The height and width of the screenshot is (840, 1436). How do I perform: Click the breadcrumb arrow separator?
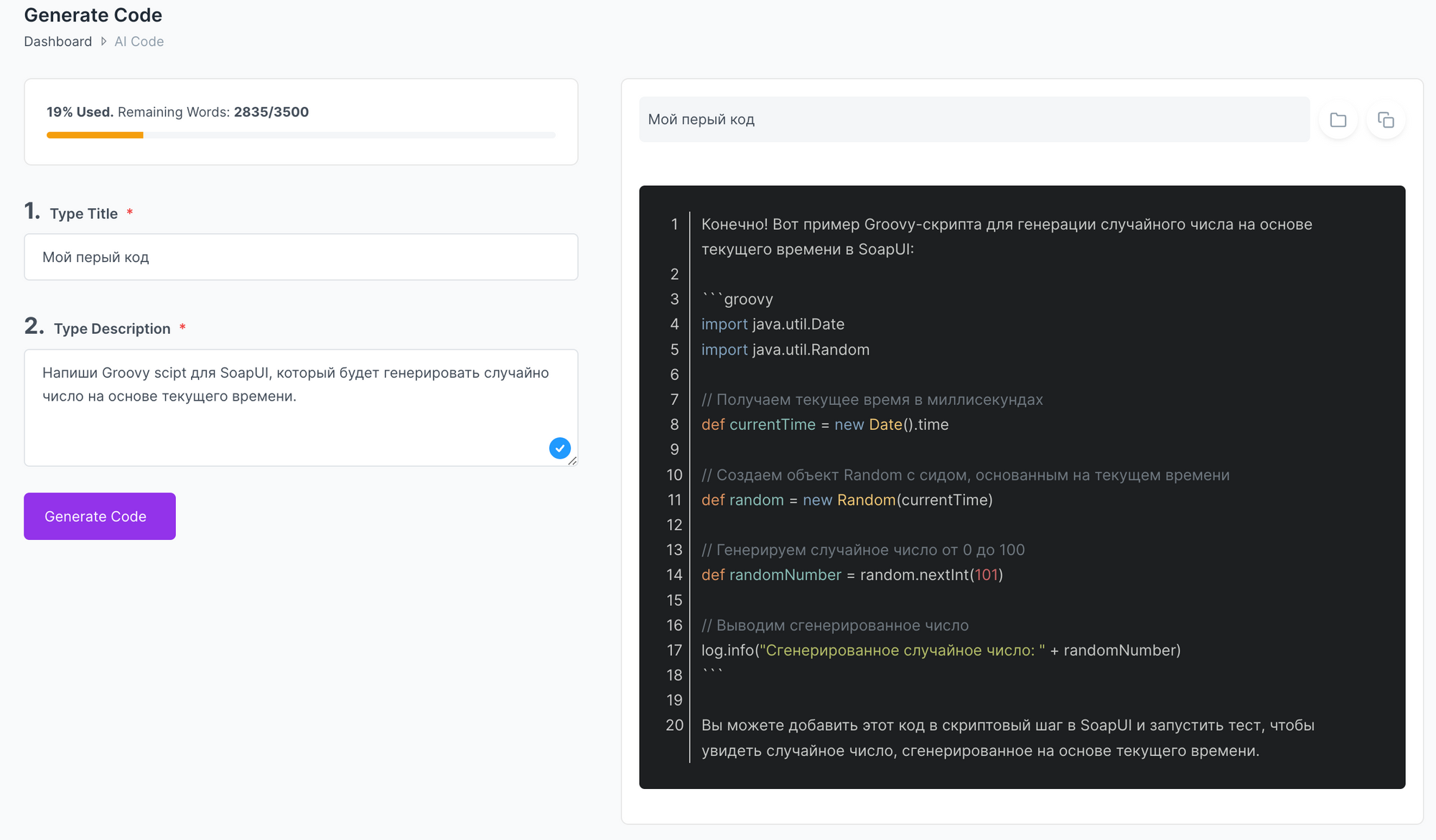pyautogui.click(x=103, y=42)
